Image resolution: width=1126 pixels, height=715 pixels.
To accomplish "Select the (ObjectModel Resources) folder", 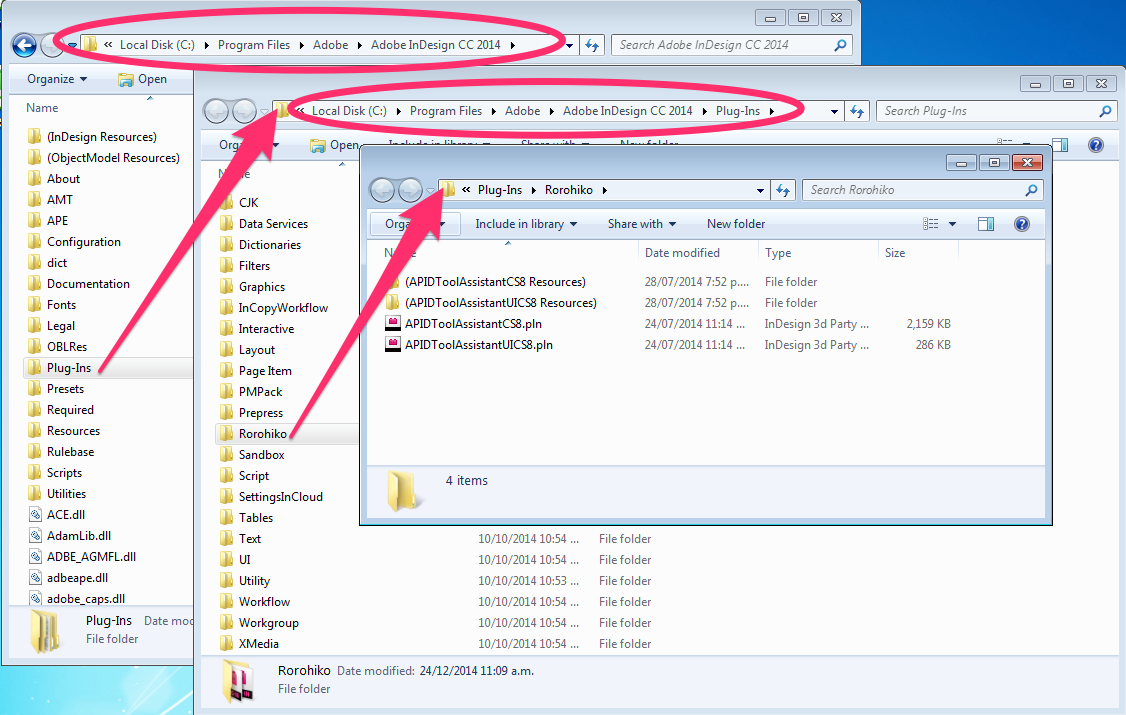I will (x=113, y=158).
